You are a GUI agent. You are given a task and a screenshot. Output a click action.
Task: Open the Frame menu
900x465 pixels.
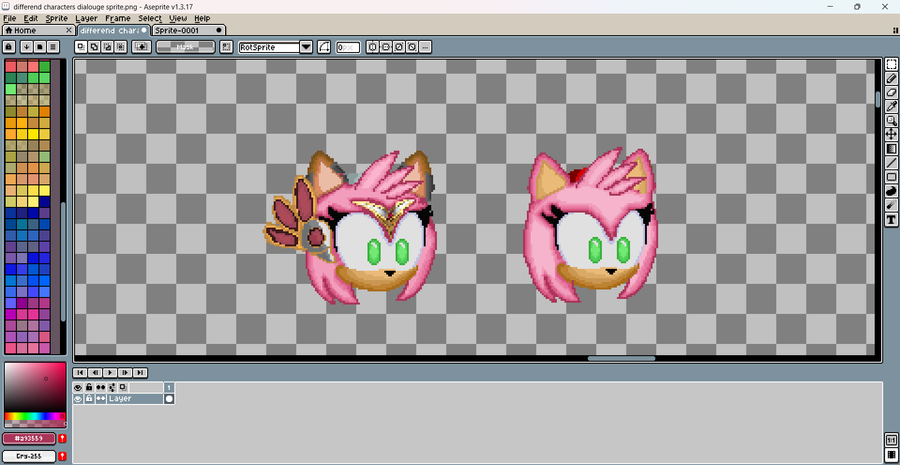click(x=118, y=18)
